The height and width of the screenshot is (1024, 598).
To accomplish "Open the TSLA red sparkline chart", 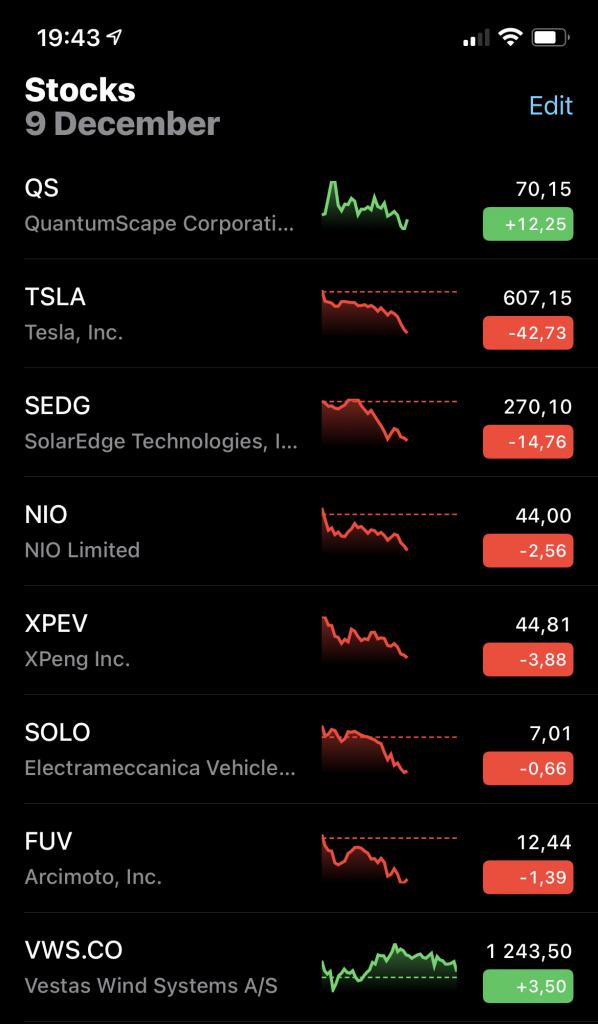I will tap(389, 312).
